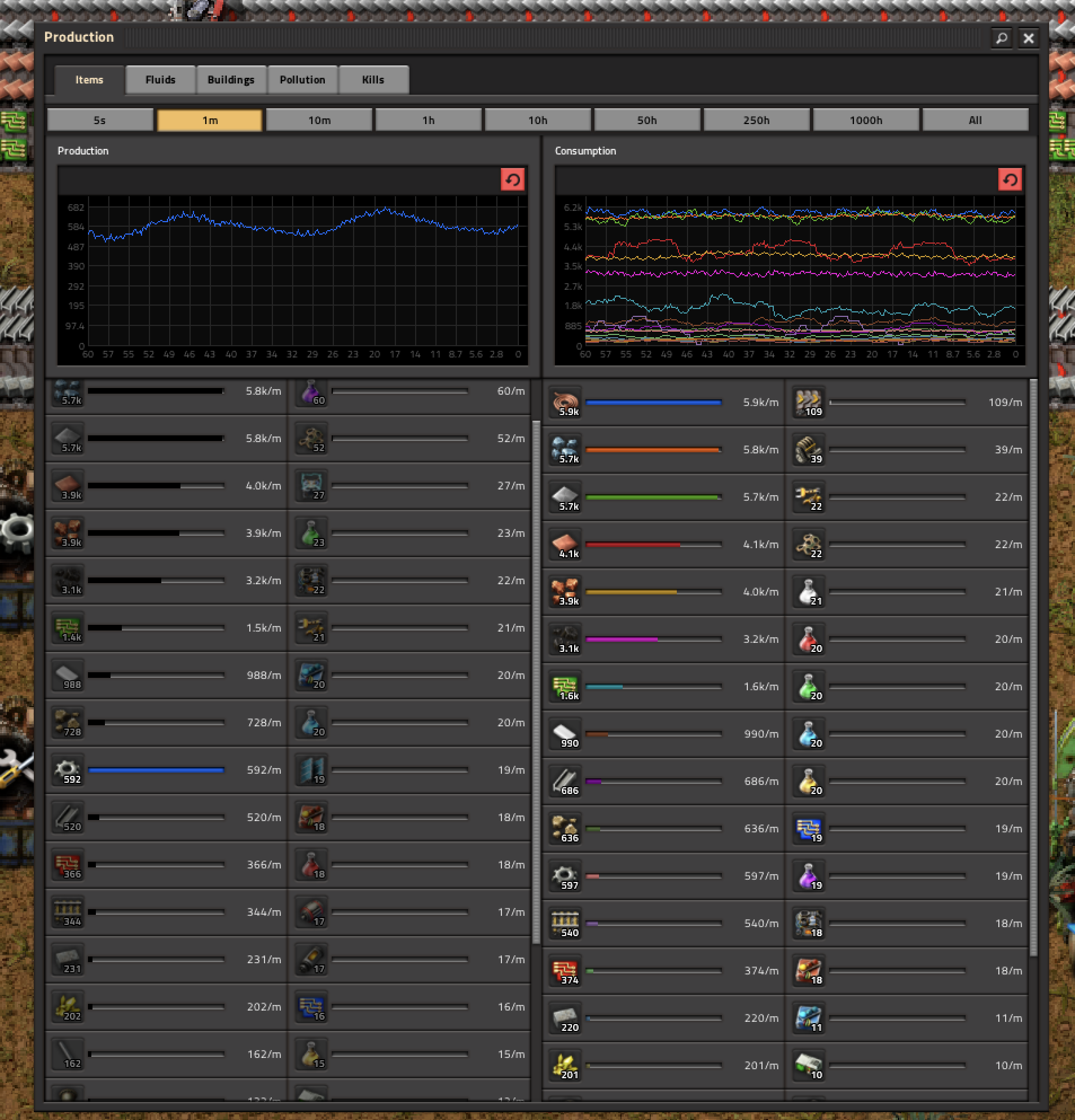Viewport: 1075px width, 1120px height.
Task: Select the copper cable icon at 5.9k/m in consumption
Action: 566,402
